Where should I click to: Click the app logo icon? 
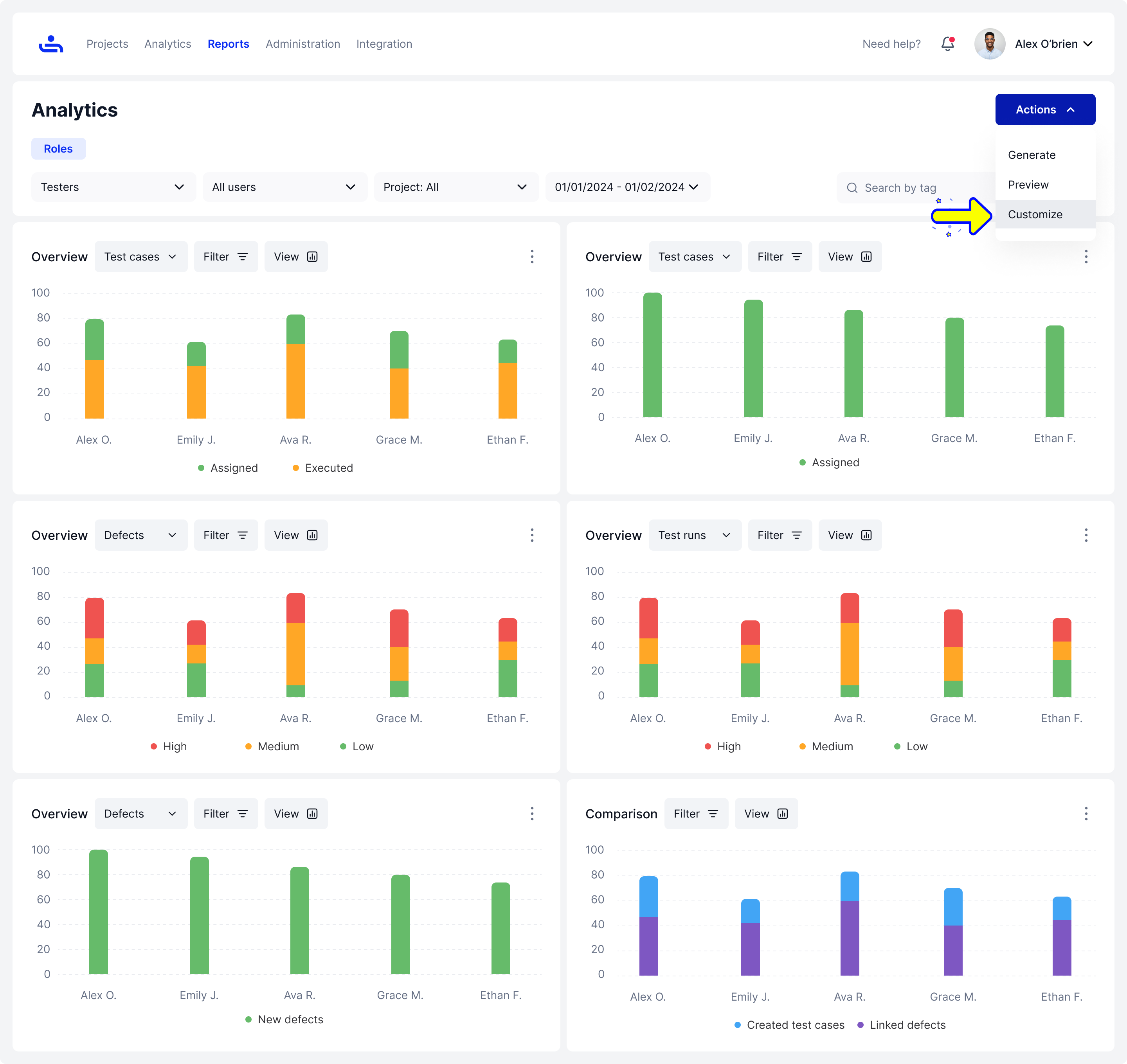(x=51, y=44)
